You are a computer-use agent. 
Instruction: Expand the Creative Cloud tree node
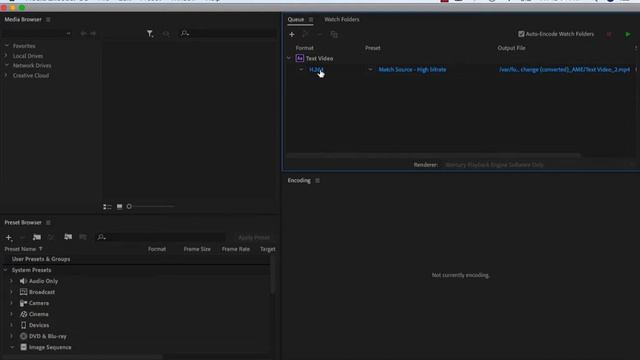coord(6,76)
